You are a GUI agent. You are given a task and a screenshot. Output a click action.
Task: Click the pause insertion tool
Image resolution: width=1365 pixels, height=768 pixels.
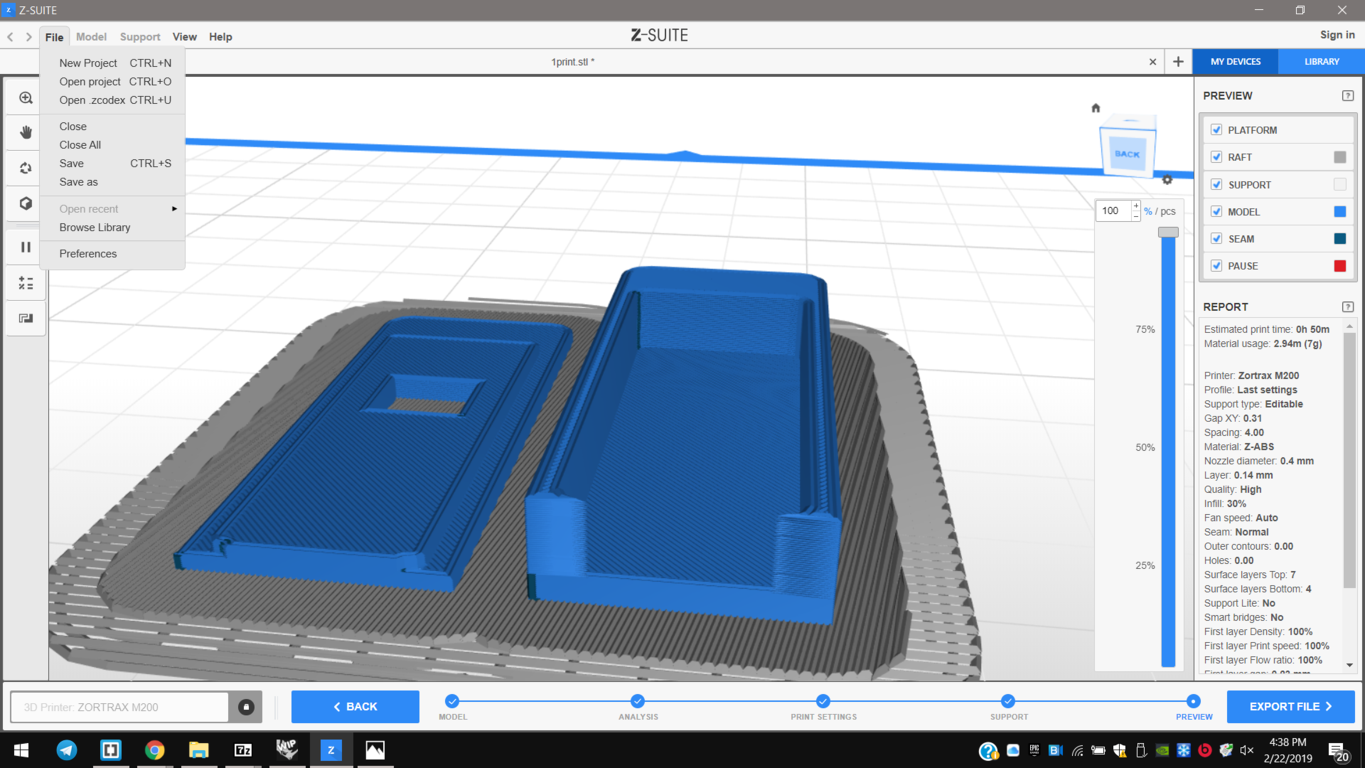tap(26, 247)
